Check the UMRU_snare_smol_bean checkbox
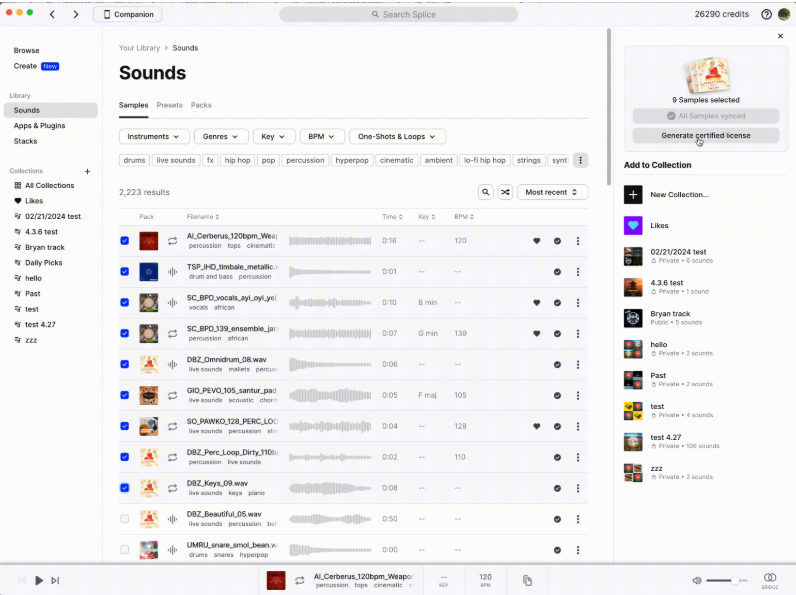This screenshot has height=595, width=796. tap(124, 550)
